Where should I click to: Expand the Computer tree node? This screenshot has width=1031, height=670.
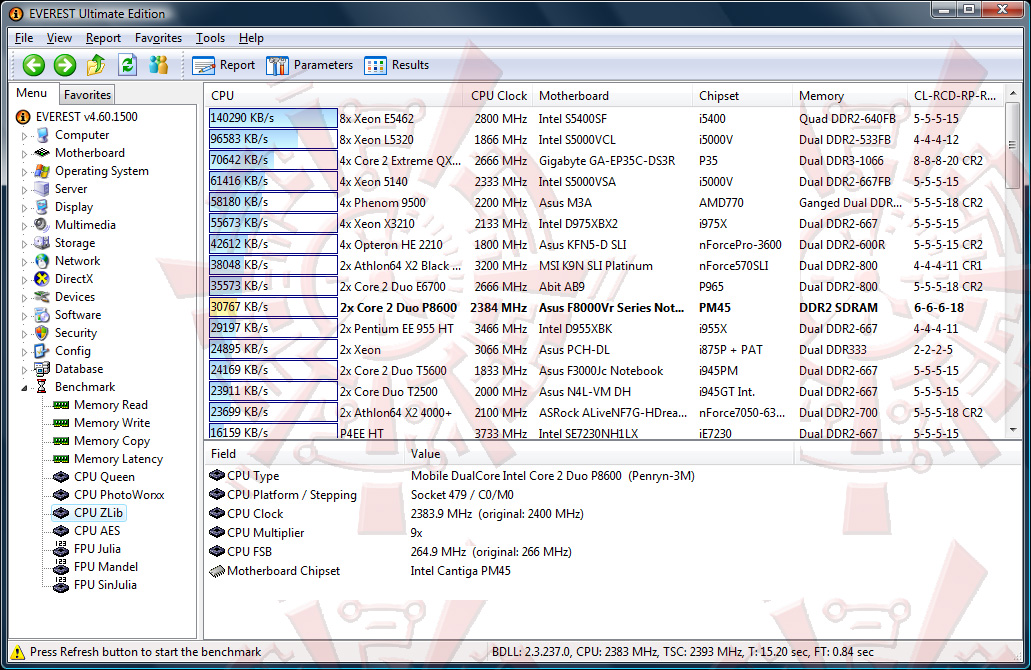tap(25, 136)
